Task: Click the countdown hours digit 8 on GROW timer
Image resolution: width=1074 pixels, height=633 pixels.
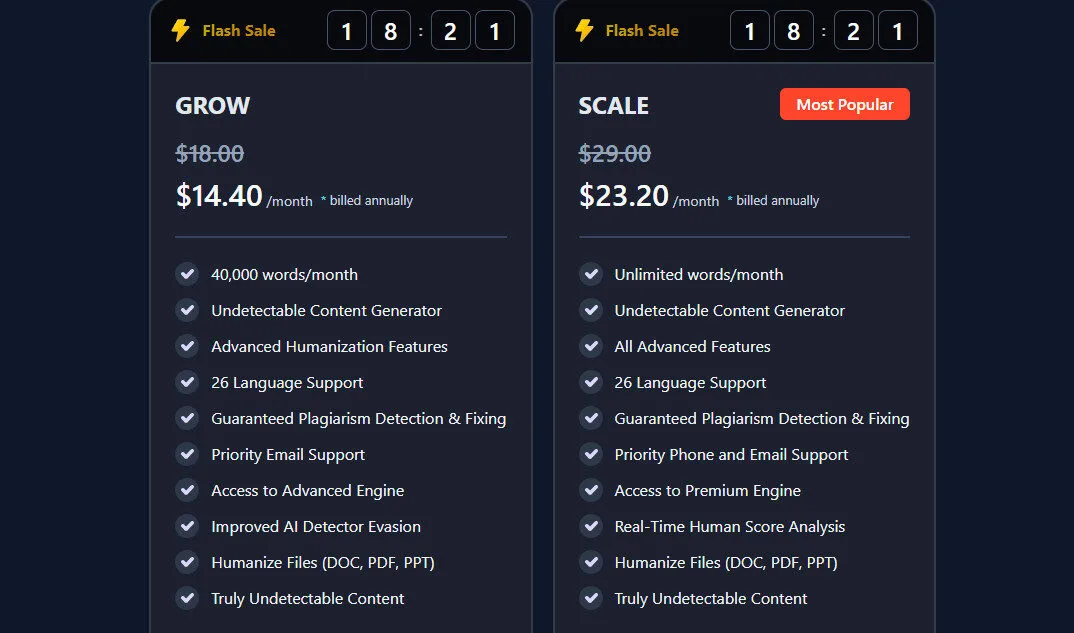Action: [390, 30]
